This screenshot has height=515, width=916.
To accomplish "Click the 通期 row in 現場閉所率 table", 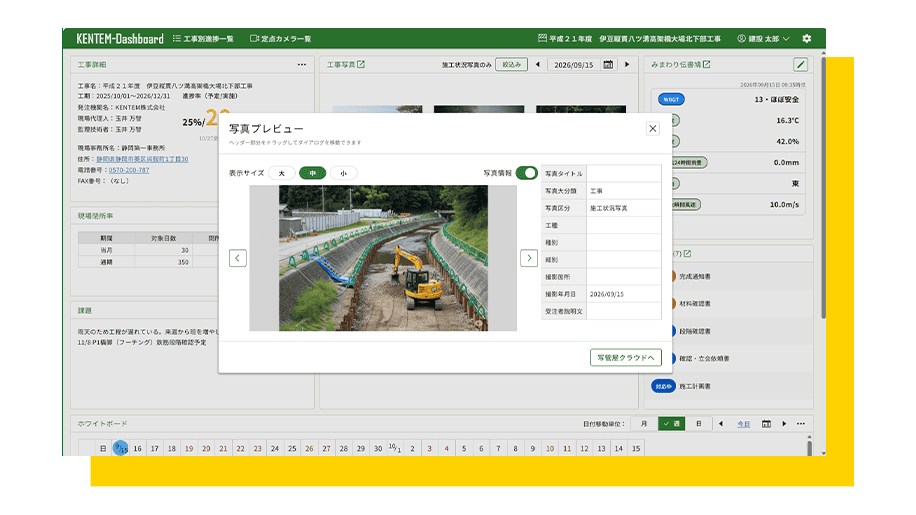I will [x=148, y=262].
